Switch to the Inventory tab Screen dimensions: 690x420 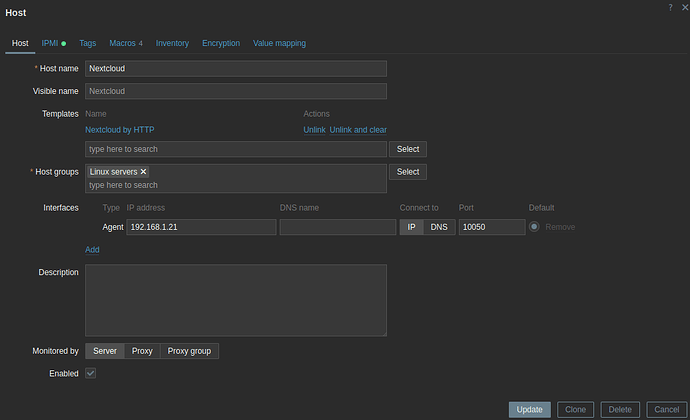172,43
